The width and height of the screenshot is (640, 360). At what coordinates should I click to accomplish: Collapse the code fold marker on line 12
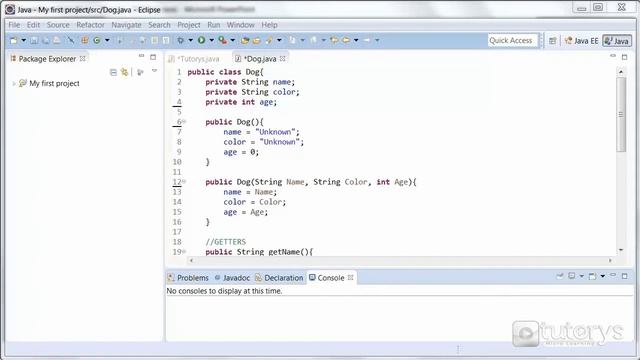pos(184,182)
